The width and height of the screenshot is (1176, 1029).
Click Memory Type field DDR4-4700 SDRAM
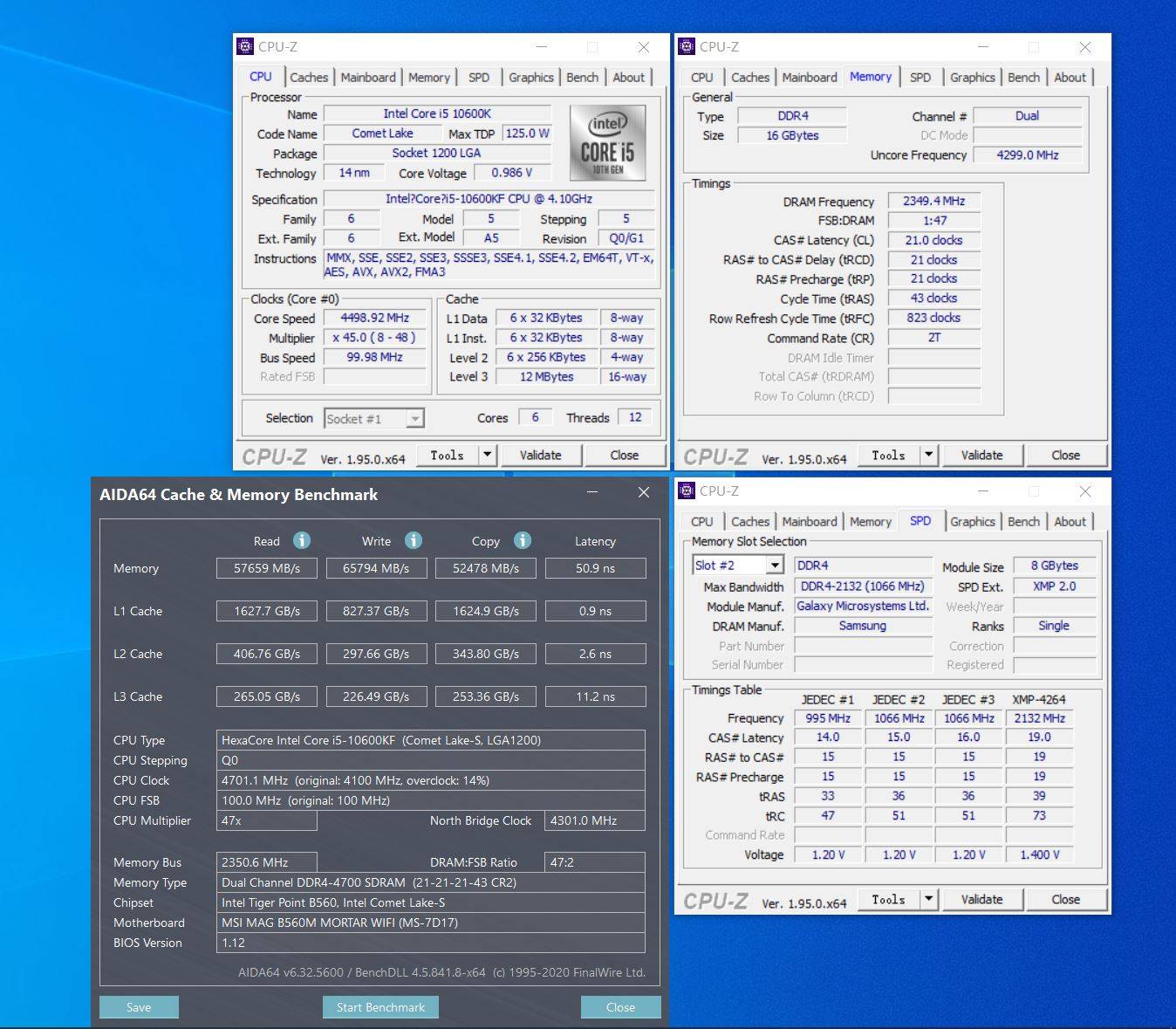coord(431,882)
